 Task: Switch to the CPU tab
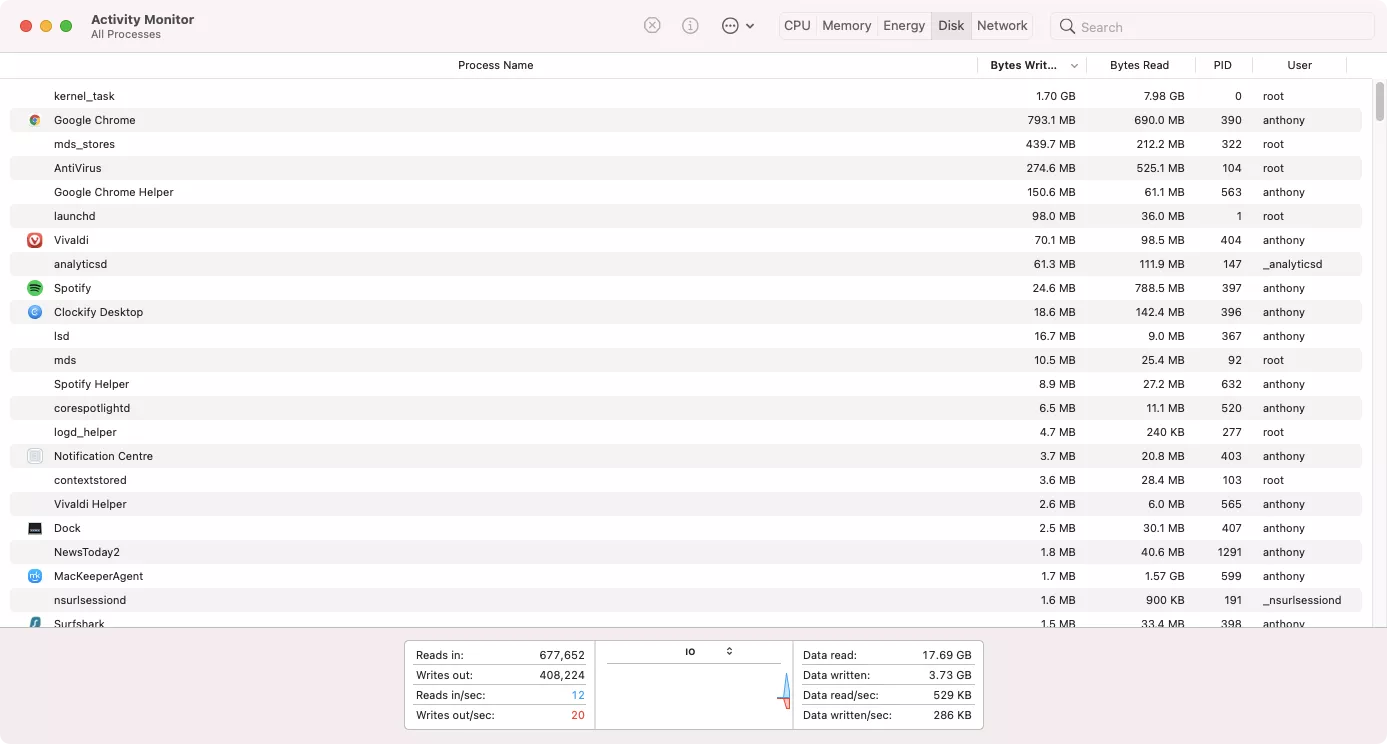point(797,26)
